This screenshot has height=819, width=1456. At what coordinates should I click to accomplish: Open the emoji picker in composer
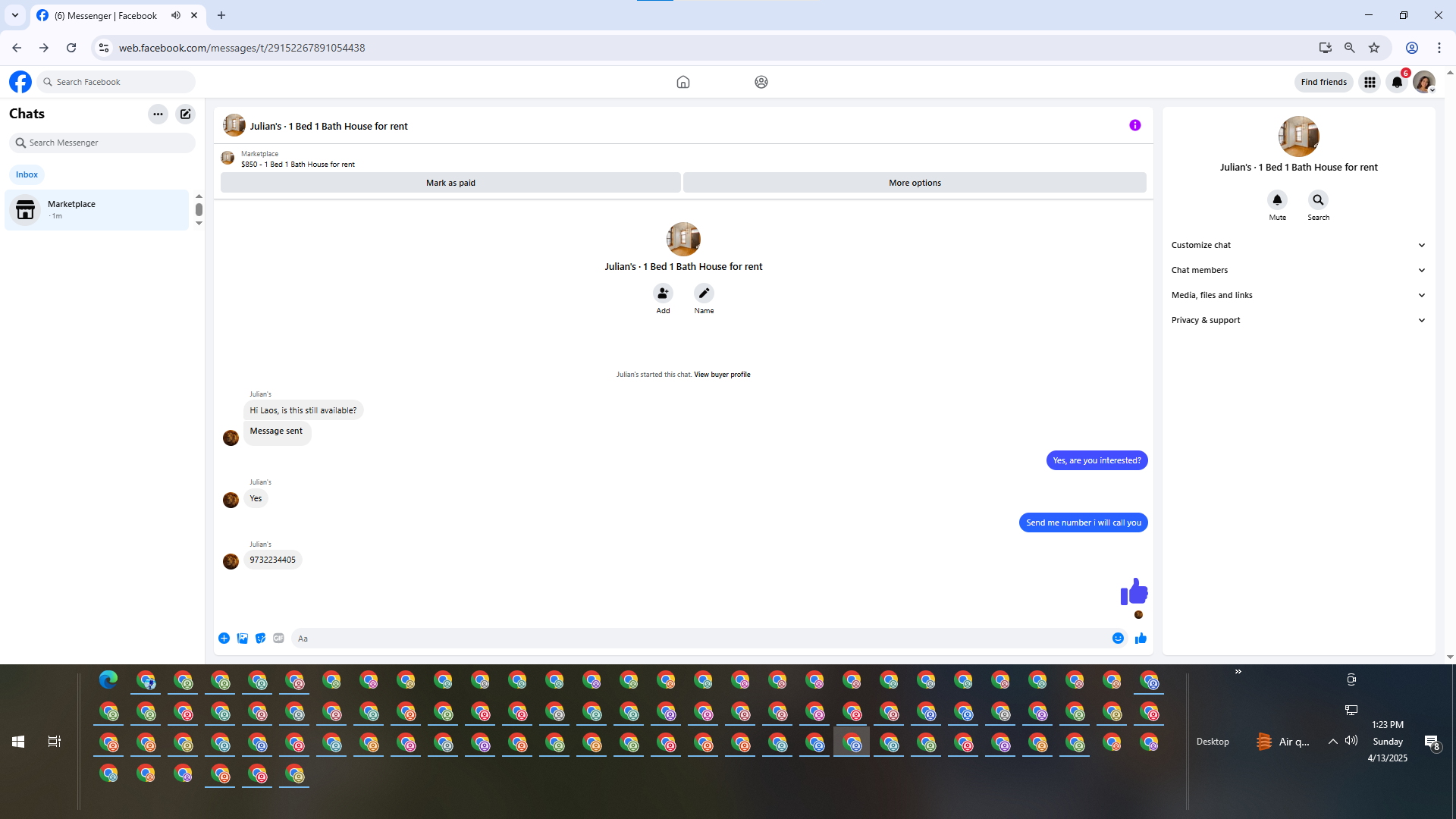pyautogui.click(x=1118, y=639)
